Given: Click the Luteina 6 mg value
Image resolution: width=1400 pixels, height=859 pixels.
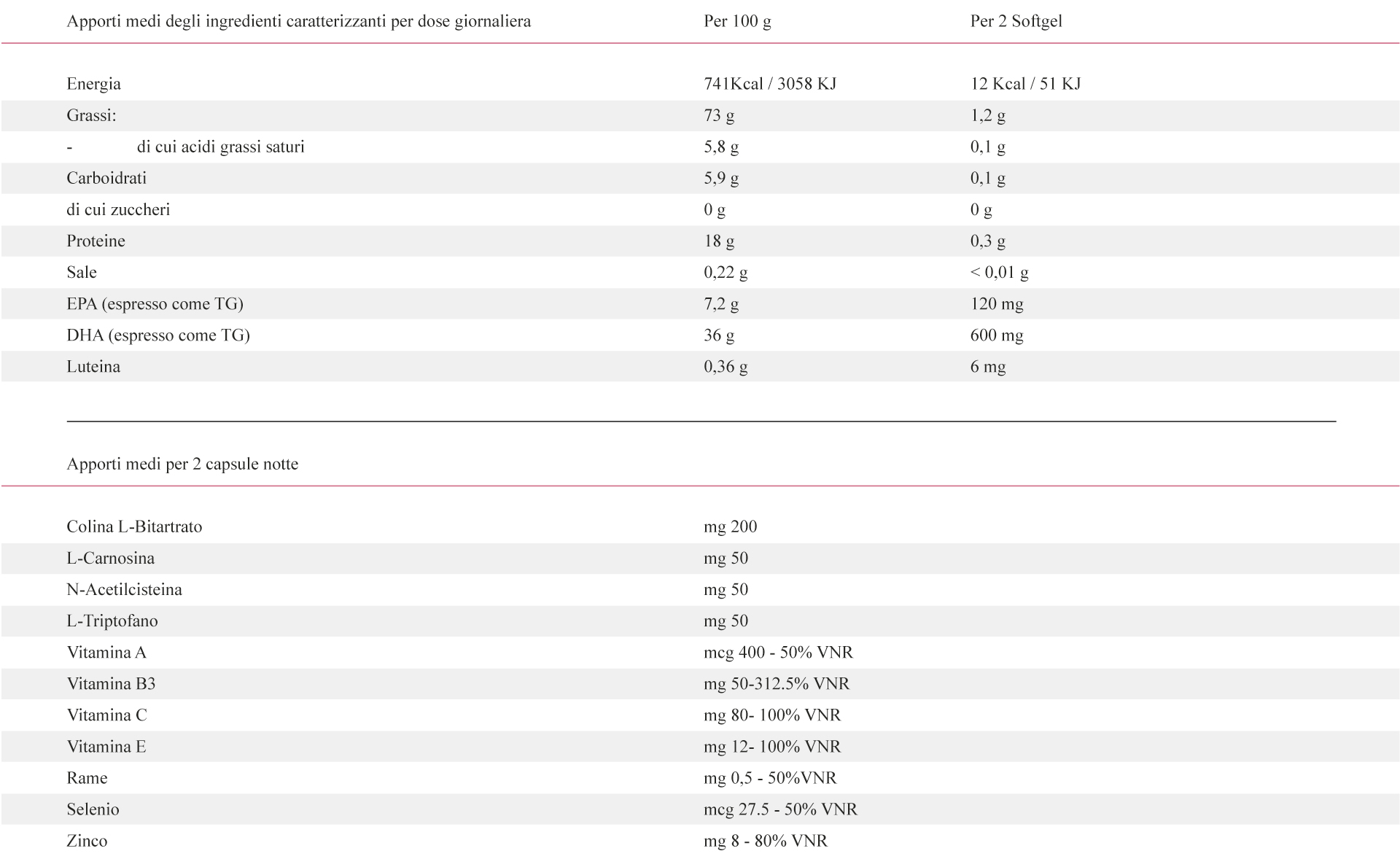Looking at the screenshot, I should point(987,367).
